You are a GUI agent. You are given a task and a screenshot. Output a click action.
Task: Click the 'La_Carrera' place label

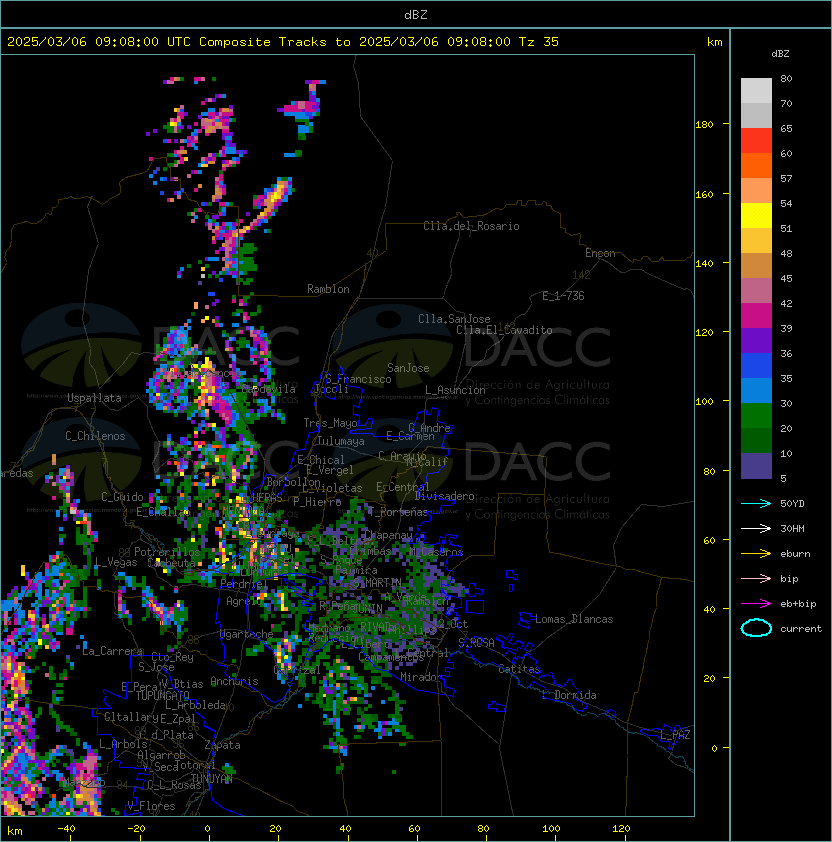(x=112, y=651)
